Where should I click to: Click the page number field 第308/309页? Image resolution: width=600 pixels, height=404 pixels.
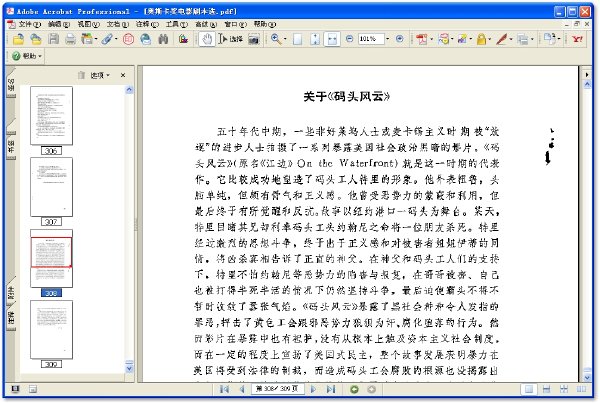[x=277, y=389]
